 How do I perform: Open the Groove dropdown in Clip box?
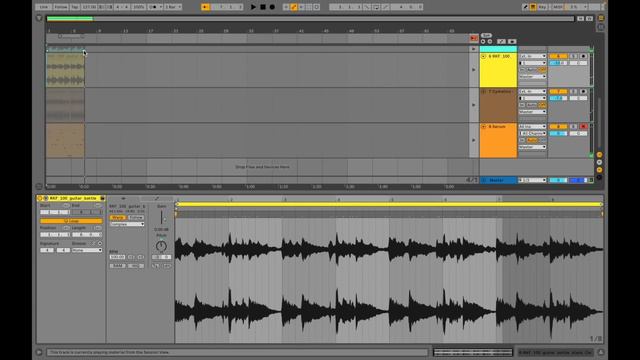point(87,250)
